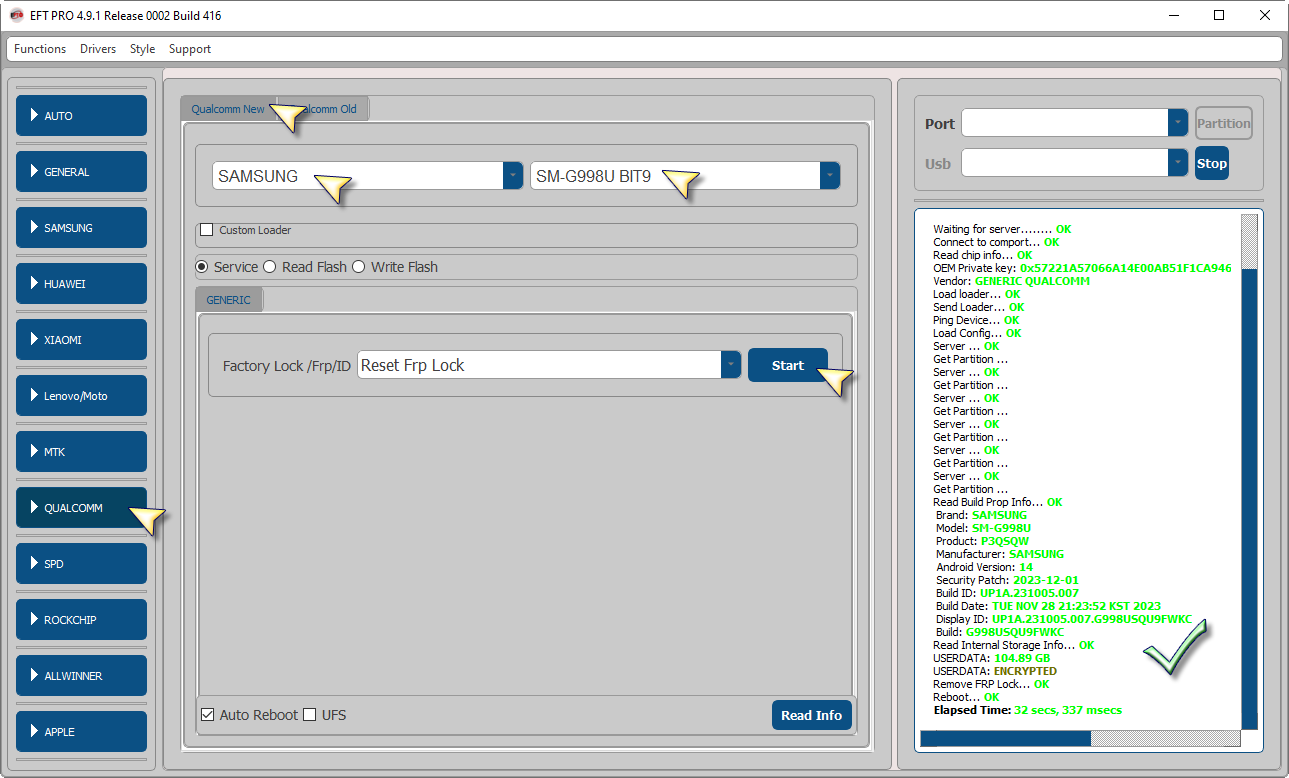The image size is (1289, 778).
Task: Select the SAMSUNG sidebar module
Action: (x=81, y=228)
